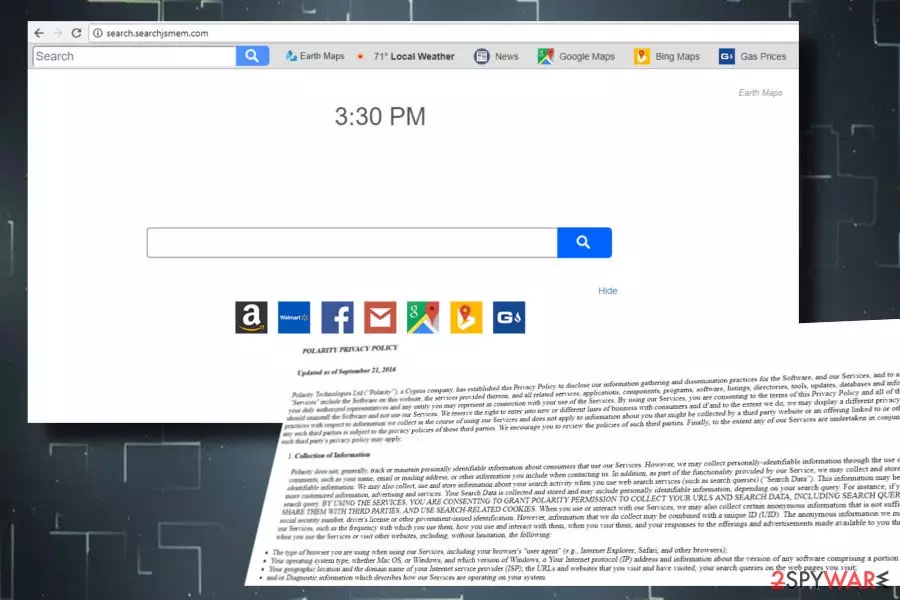900x600 pixels.
Task: Open the Amazon shortcut icon
Action: click(x=251, y=317)
